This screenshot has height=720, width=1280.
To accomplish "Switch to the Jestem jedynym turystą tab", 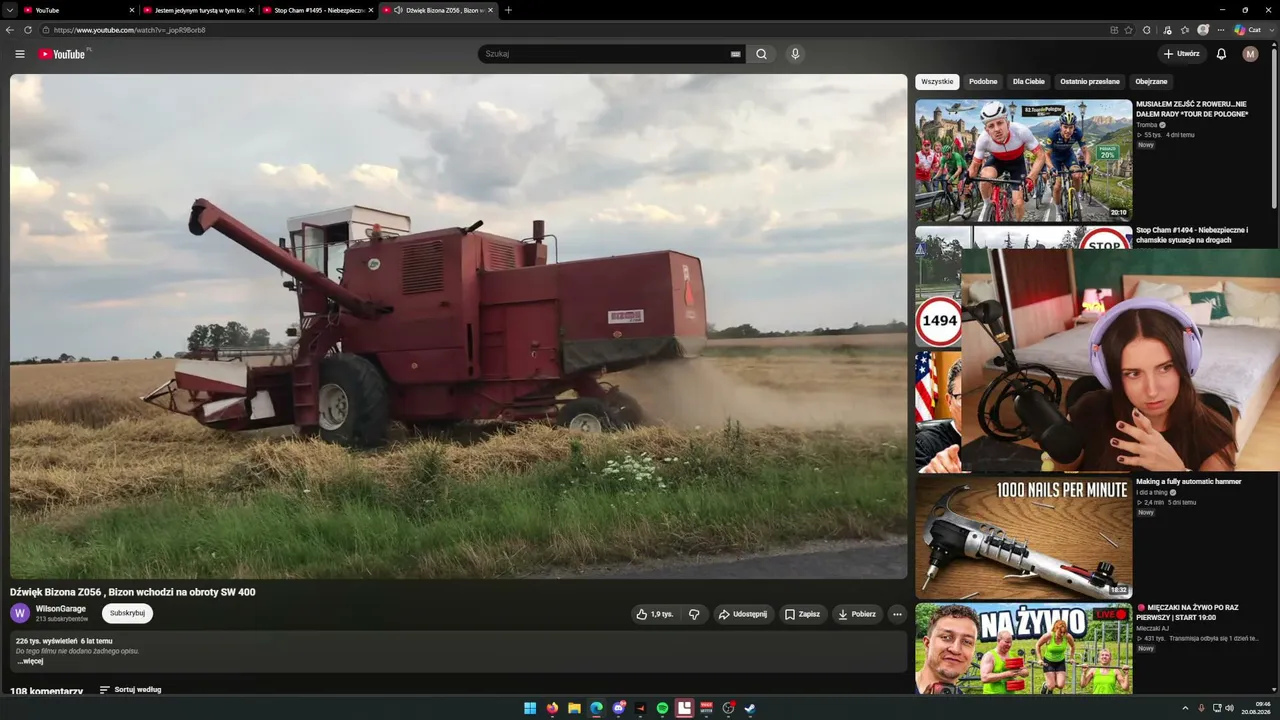I will 198,10.
